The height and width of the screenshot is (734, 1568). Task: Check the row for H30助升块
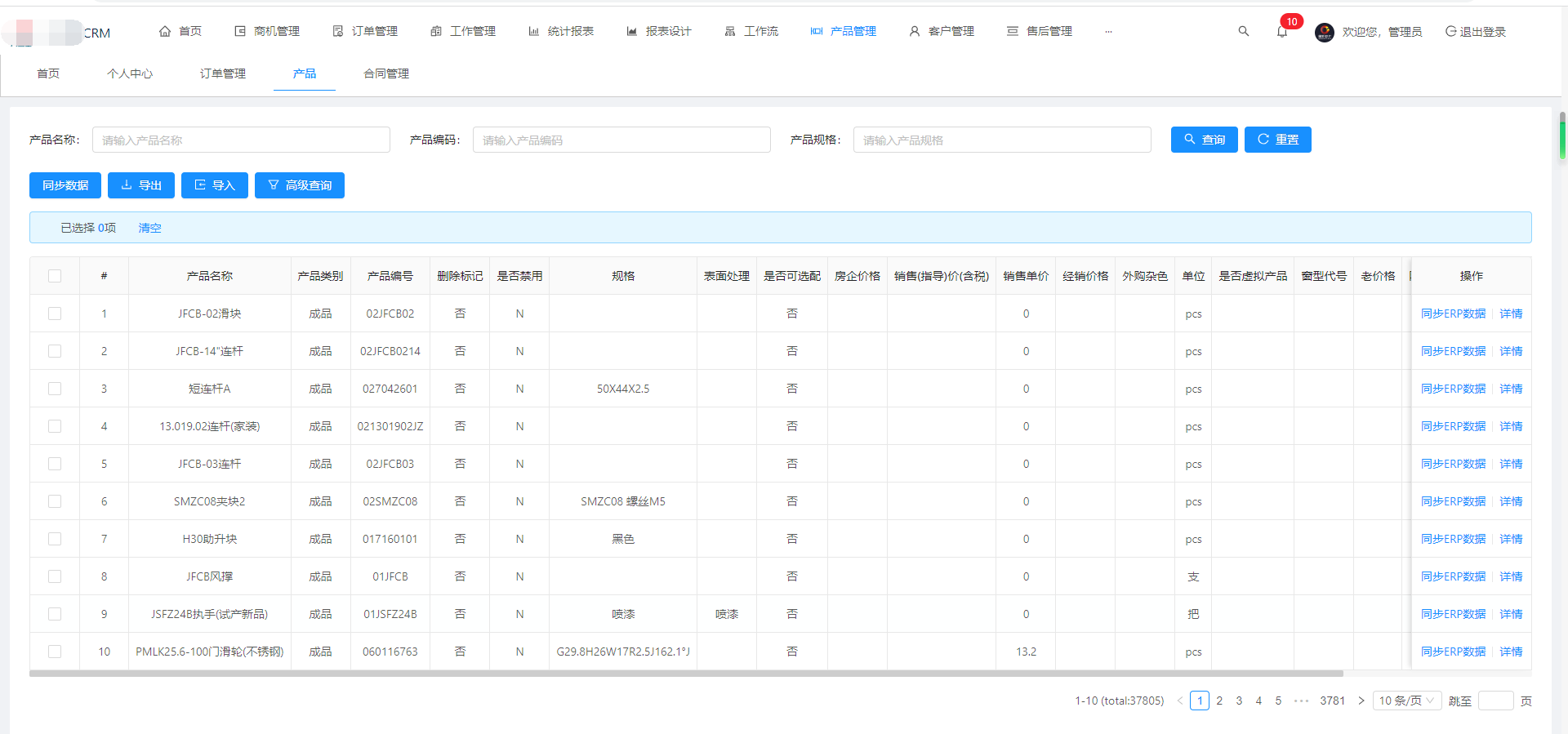click(55, 539)
